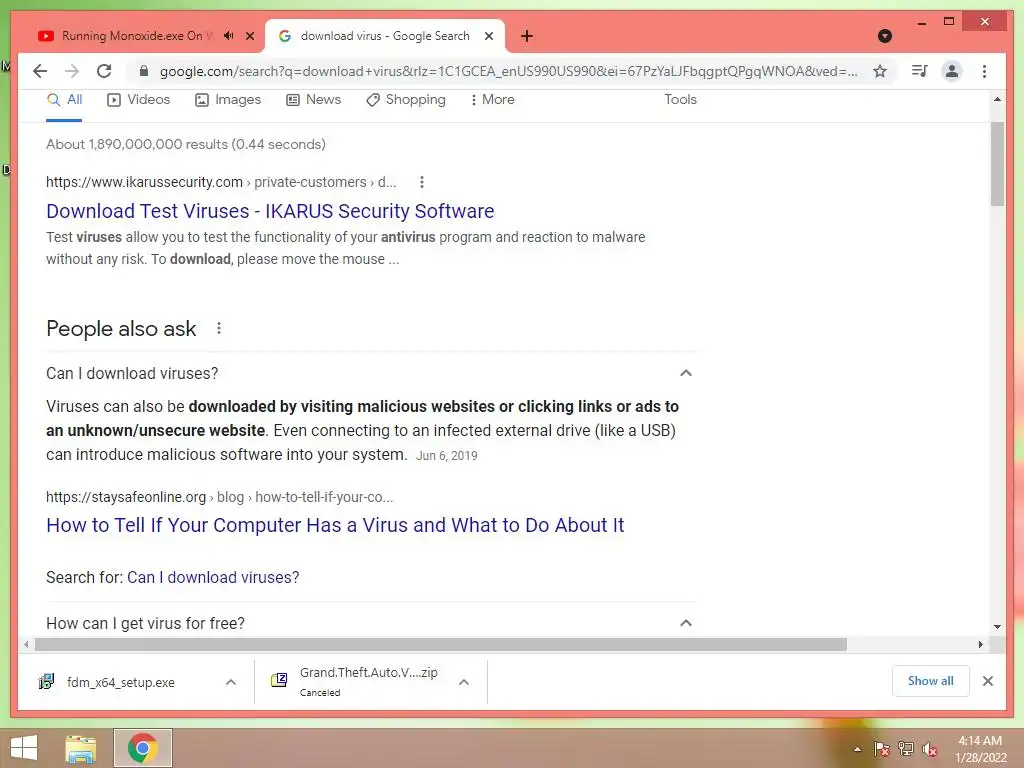Click the canceled Grand.Theft.Auto.V zip download
Viewport: 1024px width, 768px height.
click(x=355, y=682)
